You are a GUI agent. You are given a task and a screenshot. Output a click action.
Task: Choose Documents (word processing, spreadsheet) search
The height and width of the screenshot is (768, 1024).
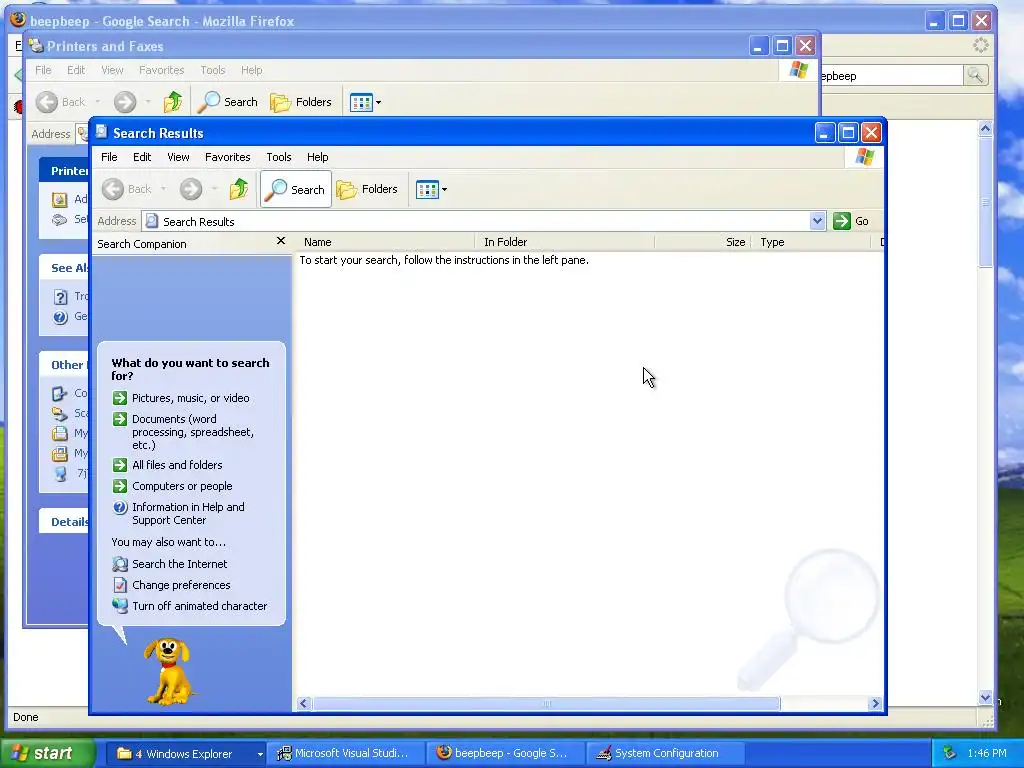point(193,432)
